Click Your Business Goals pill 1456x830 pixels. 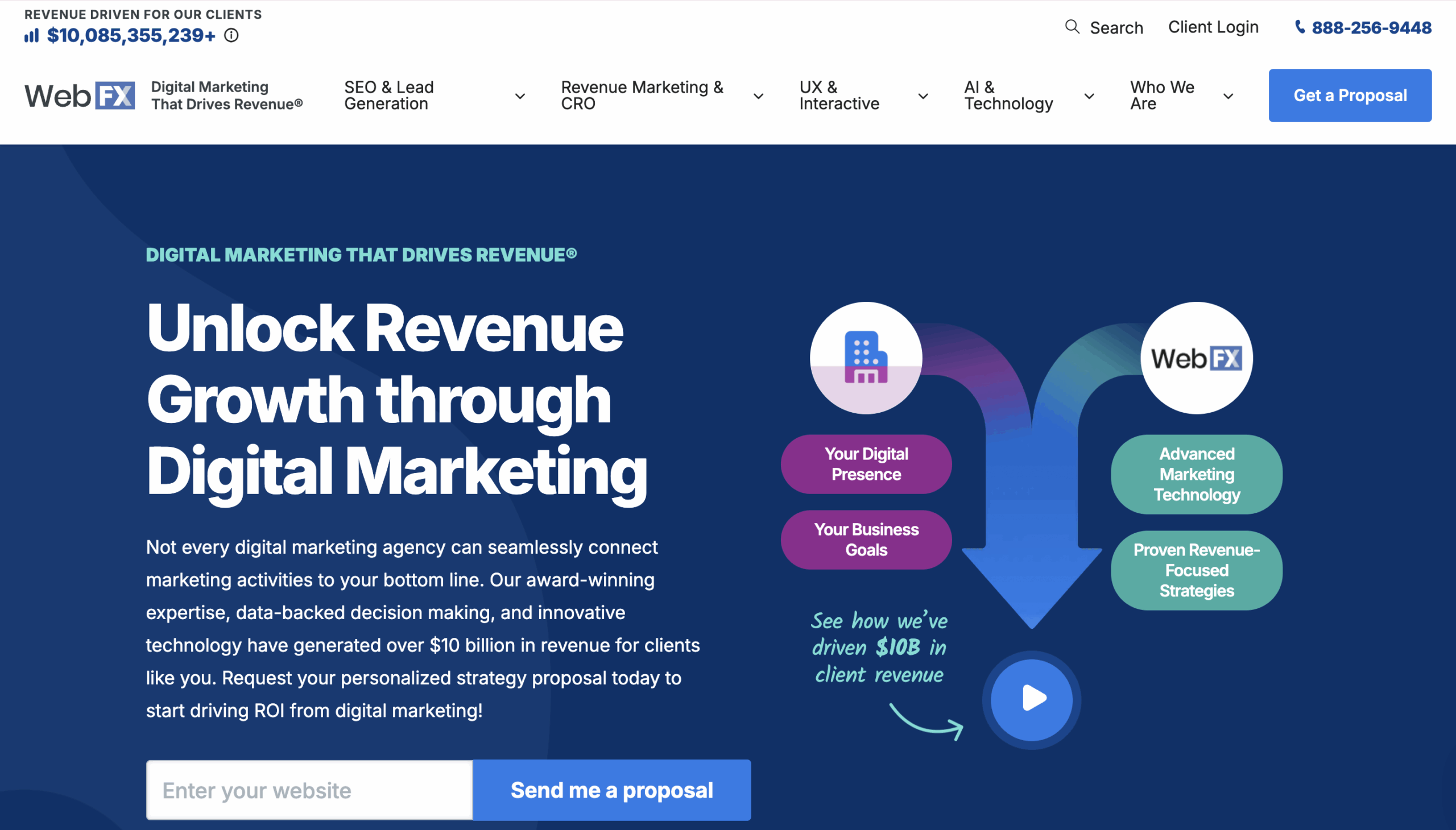[x=866, y=539]
